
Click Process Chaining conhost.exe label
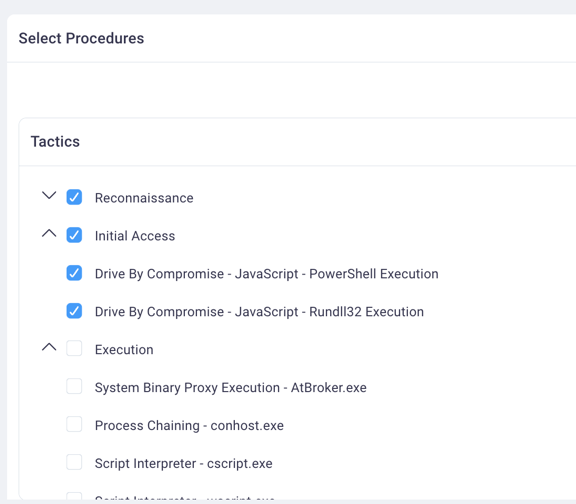coord(189,426)
